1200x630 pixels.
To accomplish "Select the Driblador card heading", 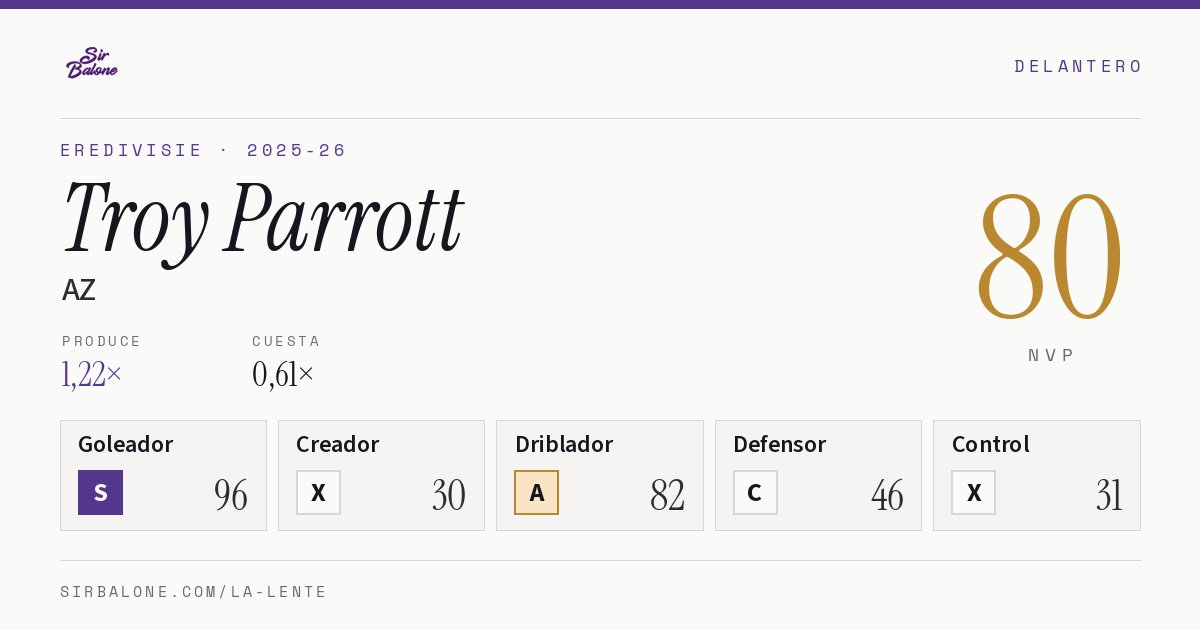I will click(x=564, y=444).
